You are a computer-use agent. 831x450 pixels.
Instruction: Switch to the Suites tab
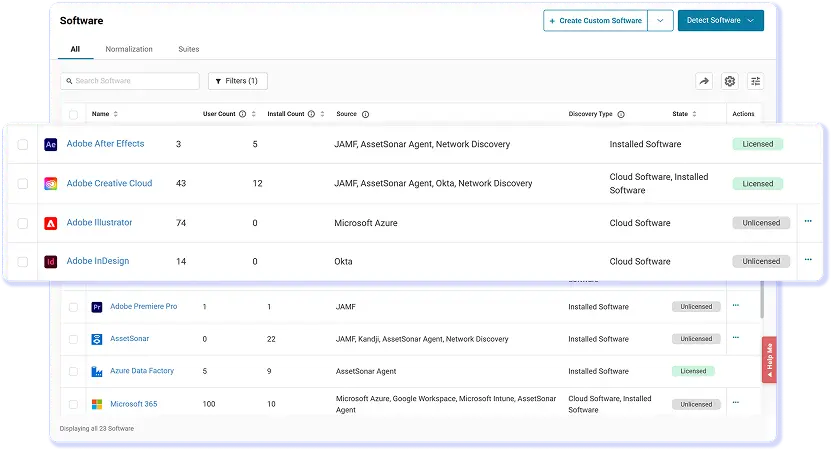[x=189, y=49]
